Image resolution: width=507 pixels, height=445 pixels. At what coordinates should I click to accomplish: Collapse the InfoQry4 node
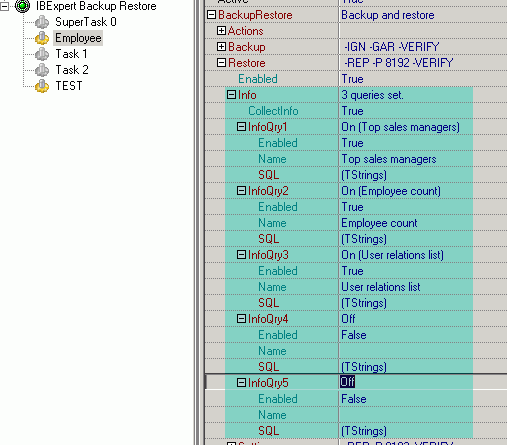241,319
